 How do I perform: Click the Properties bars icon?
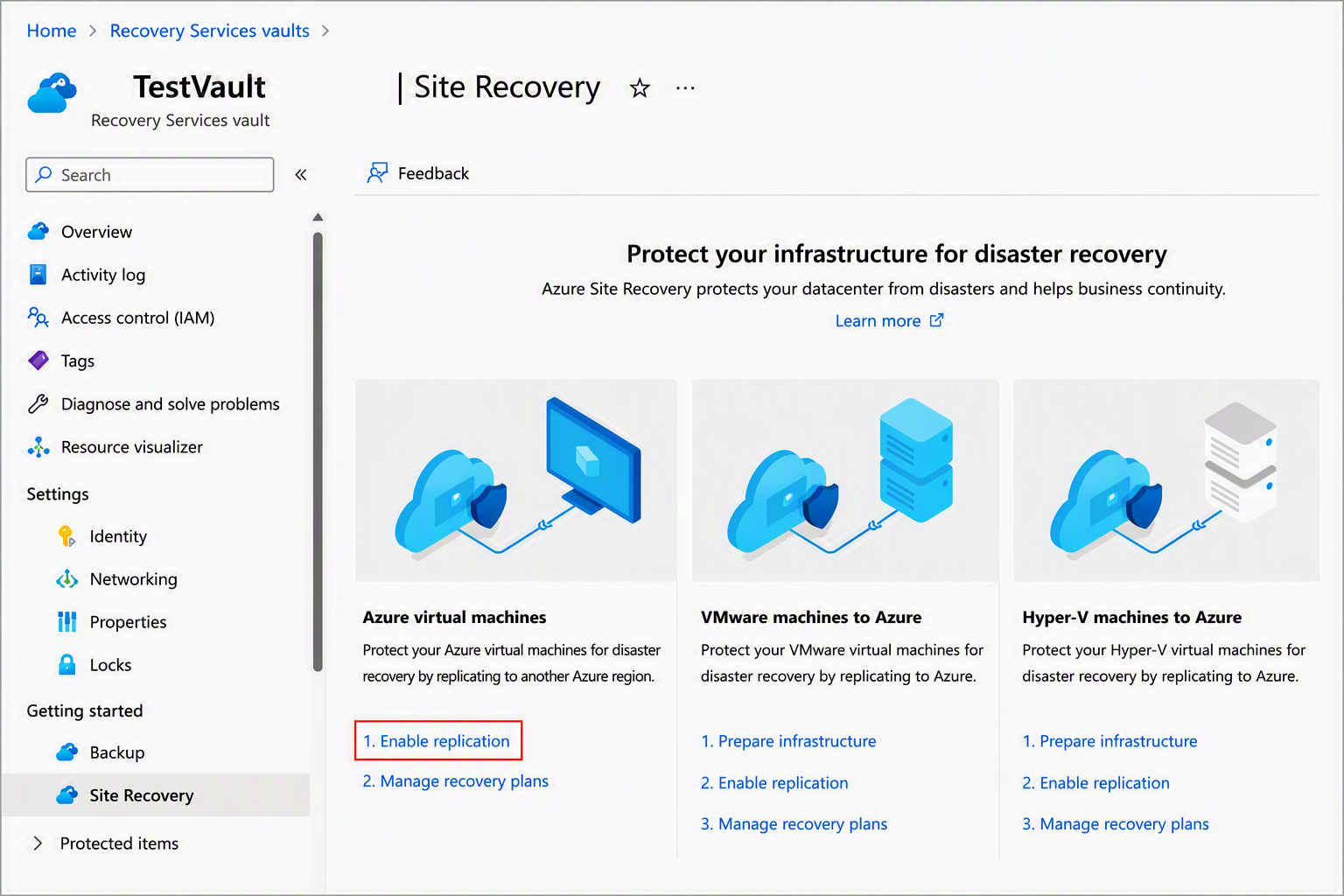(x=66, y=622)
